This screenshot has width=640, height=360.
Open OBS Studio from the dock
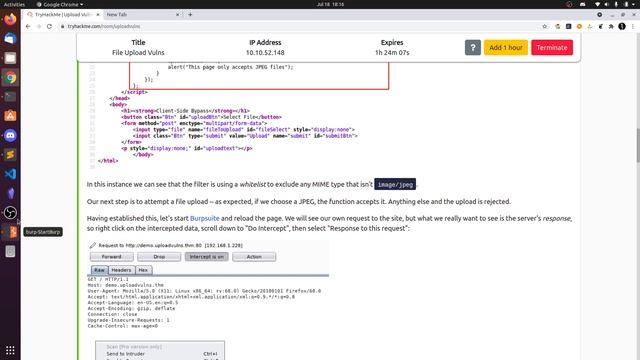tap(10, 213)
